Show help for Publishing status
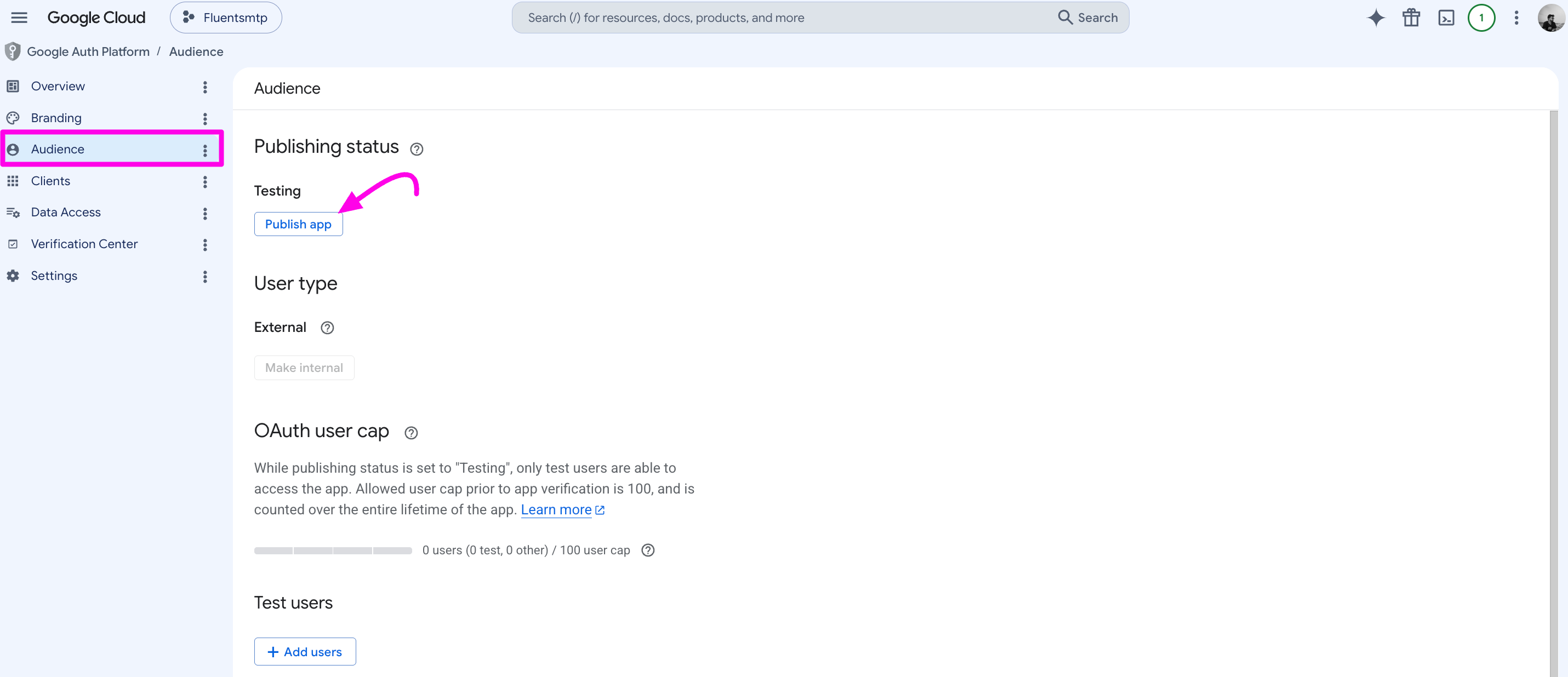1568x677 pixels. [417, 149]
